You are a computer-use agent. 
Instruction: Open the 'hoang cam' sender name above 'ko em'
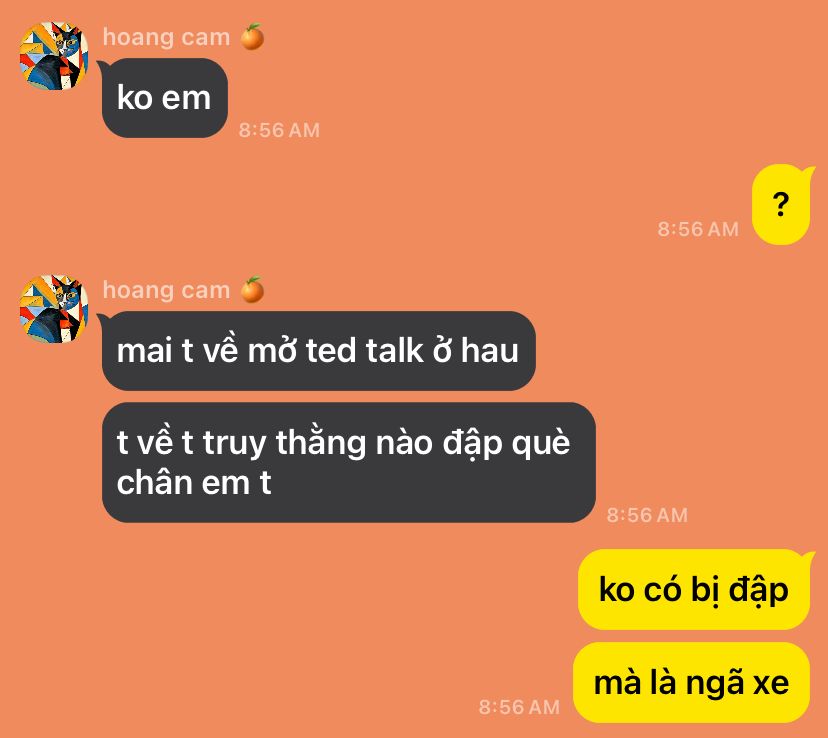pos(166,37)
